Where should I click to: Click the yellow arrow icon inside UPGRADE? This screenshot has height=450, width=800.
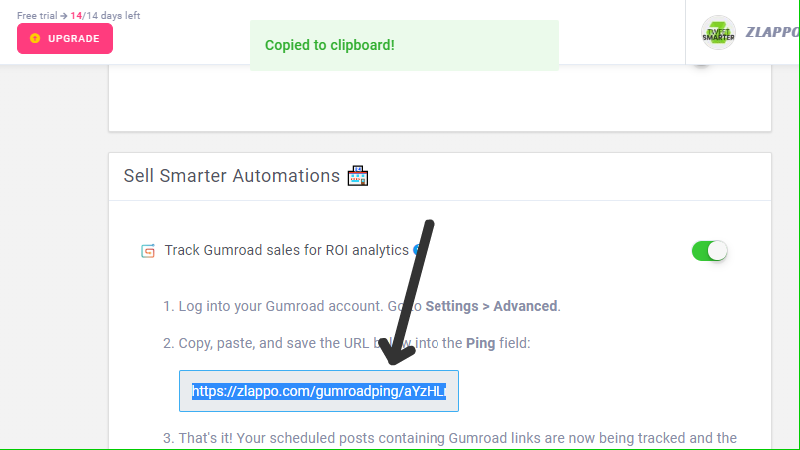coord(35,38)
